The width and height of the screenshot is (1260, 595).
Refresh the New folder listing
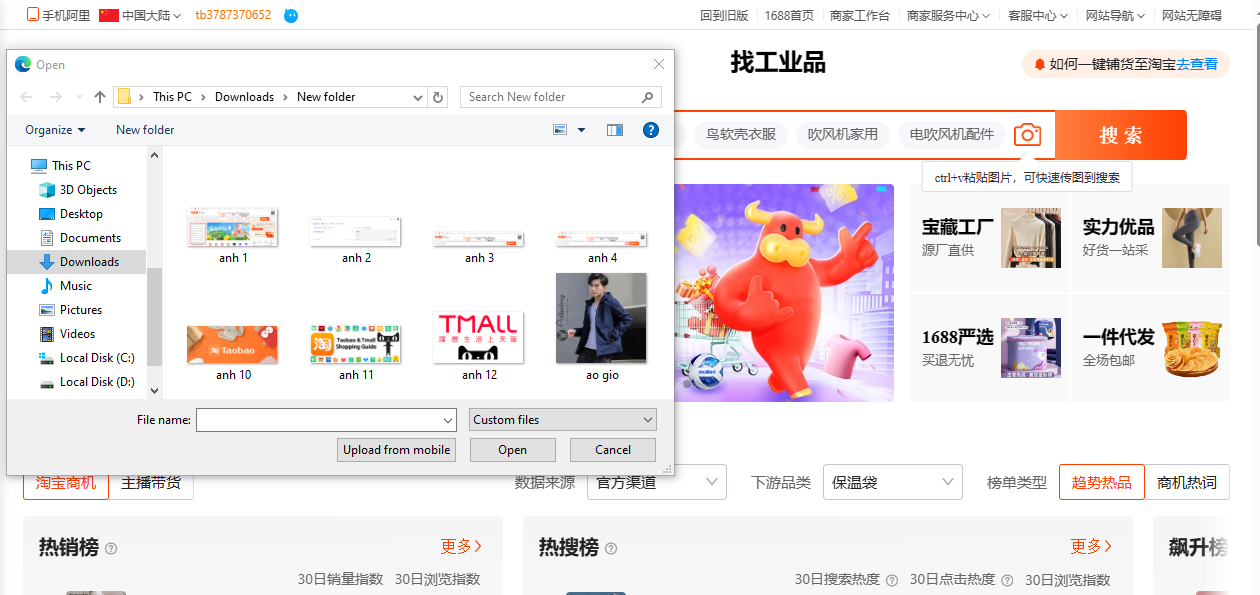point(437,97)
